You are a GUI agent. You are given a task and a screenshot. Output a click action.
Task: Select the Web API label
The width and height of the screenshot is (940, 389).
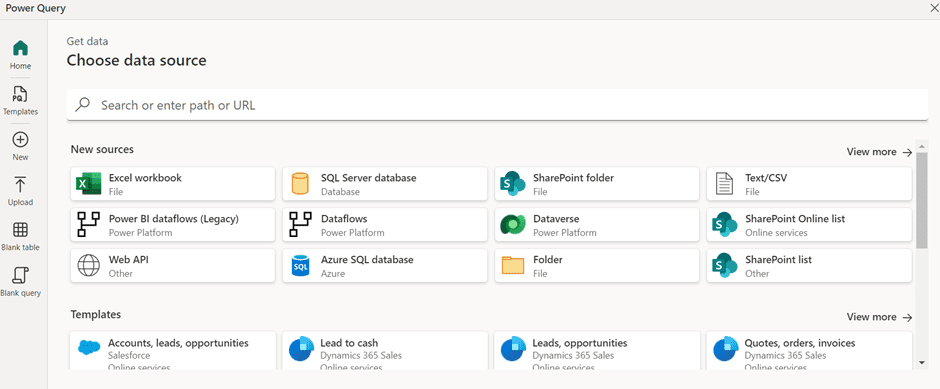(128, 260)
